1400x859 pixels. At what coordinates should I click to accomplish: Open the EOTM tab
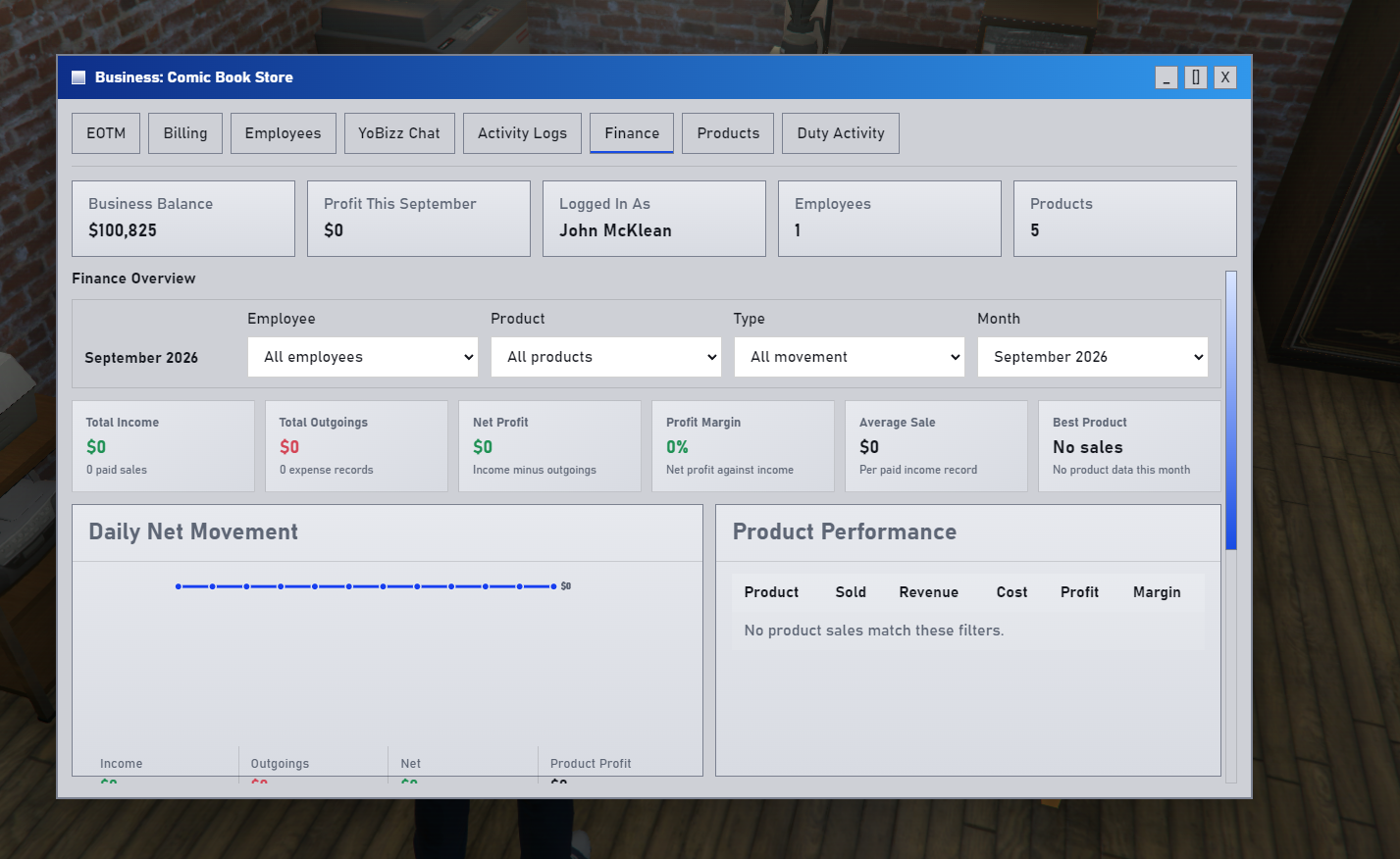pyautogui.click(x=106, y=133)
